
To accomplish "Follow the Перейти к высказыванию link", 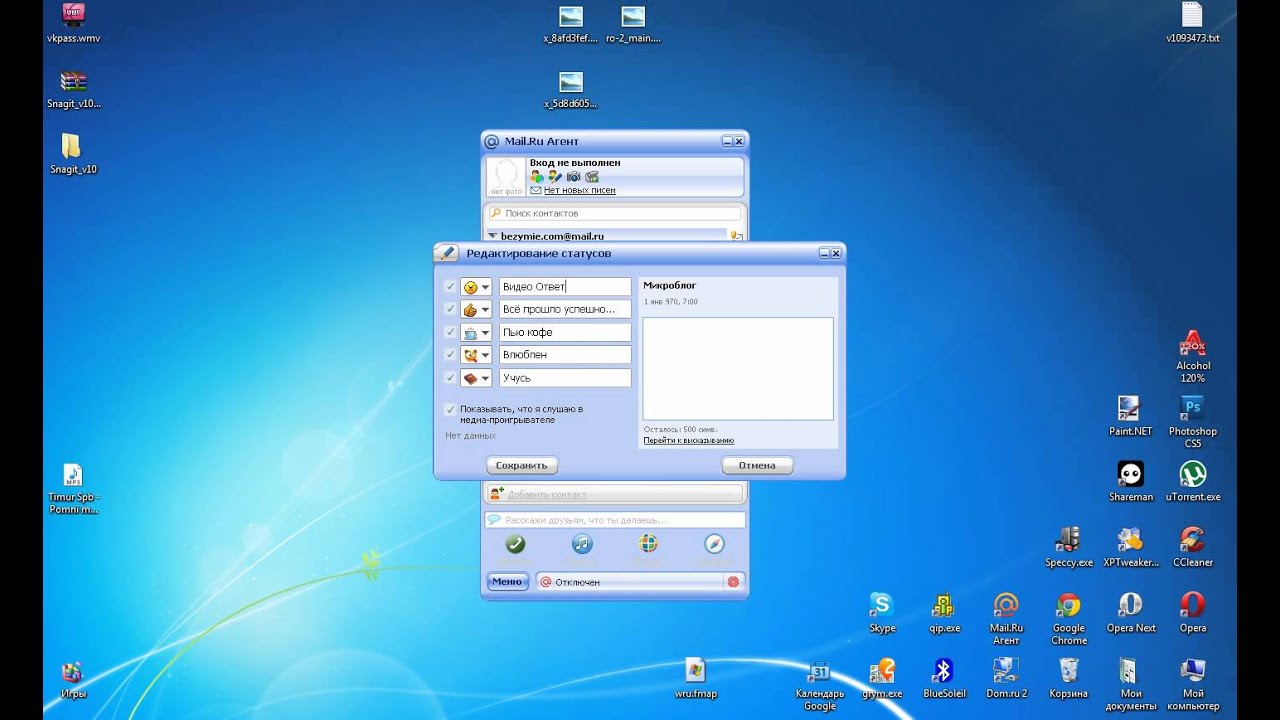I will pyautogui.click(x=689, y=440).
